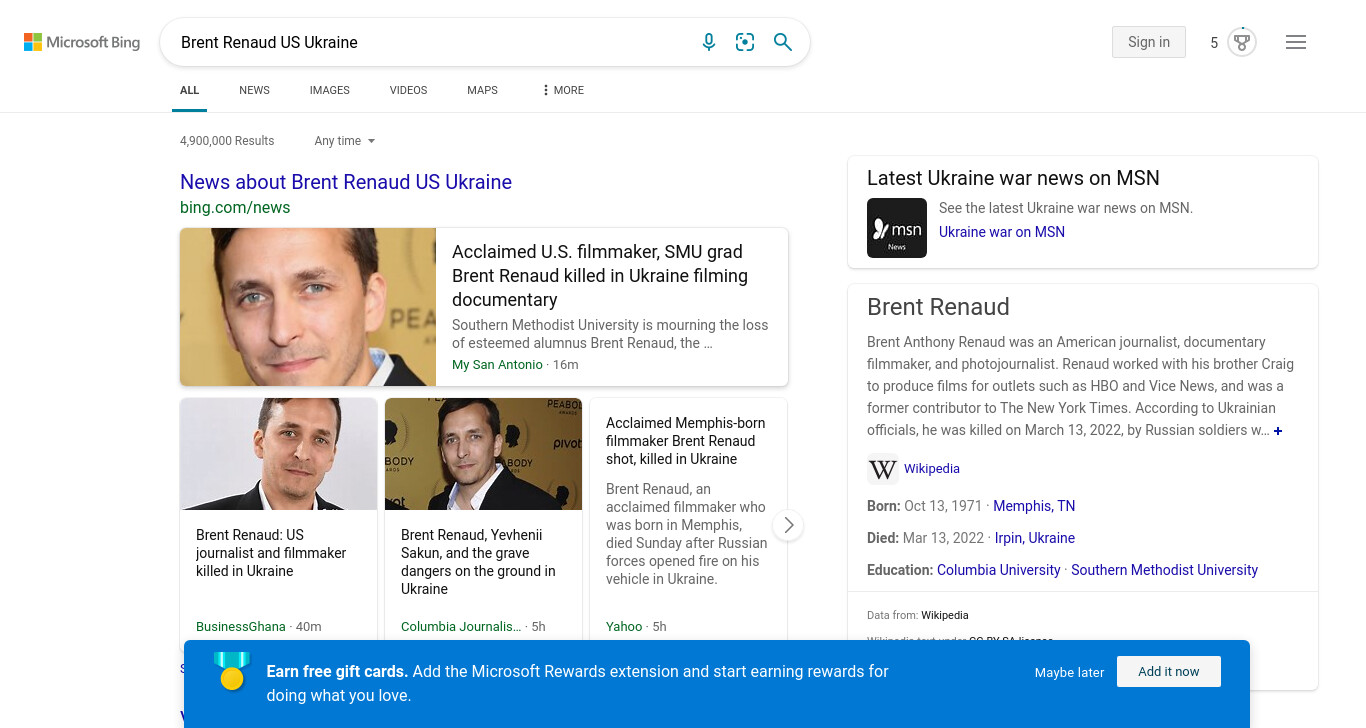Image resolution: width=1366 pixels, height=728 pixels.
Task: Click the MSN News logo icon
Action: [897, 228]
